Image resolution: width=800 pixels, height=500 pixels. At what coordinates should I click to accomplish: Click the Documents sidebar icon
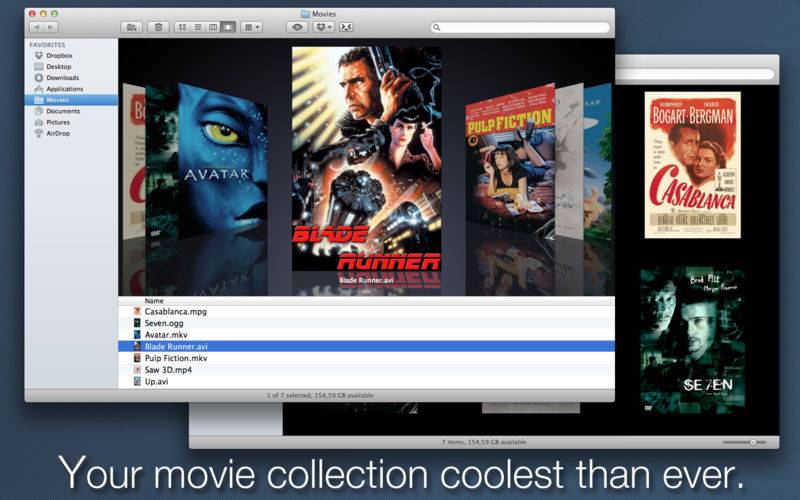point(39,111)
